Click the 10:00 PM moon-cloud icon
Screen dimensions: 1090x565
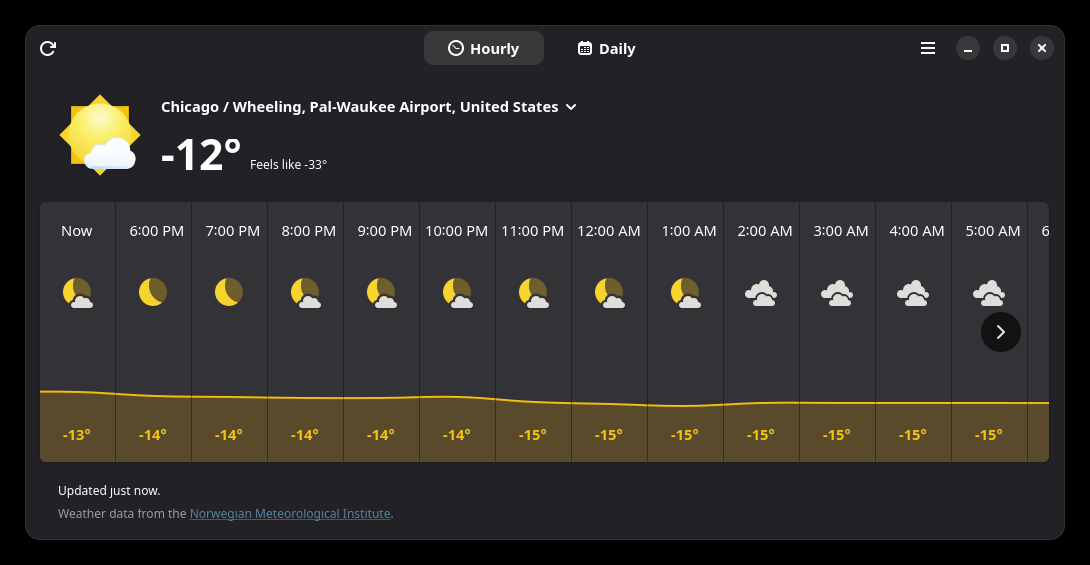pyautogui.click(x=457, y=293)
